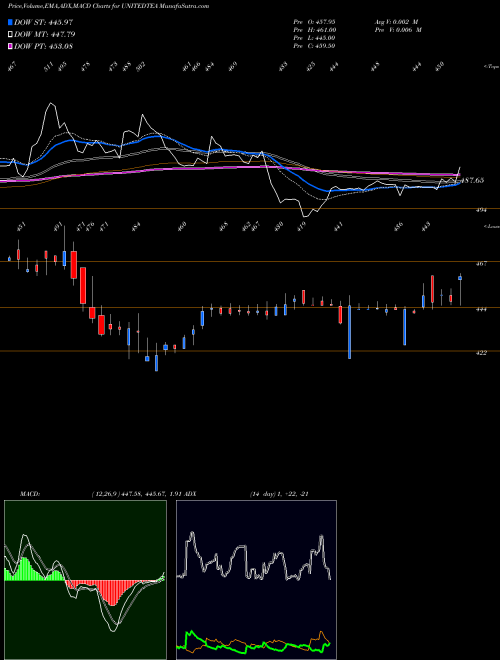Click the 457.65 current price label
Screen dimensions: 500x660
point(473,180)
